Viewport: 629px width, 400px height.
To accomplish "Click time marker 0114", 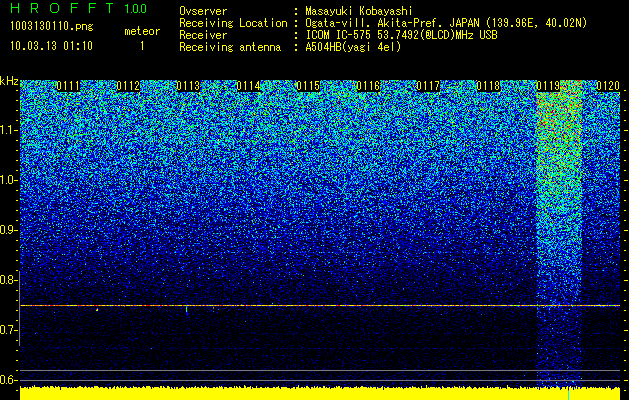I will (x=248, y=86).
